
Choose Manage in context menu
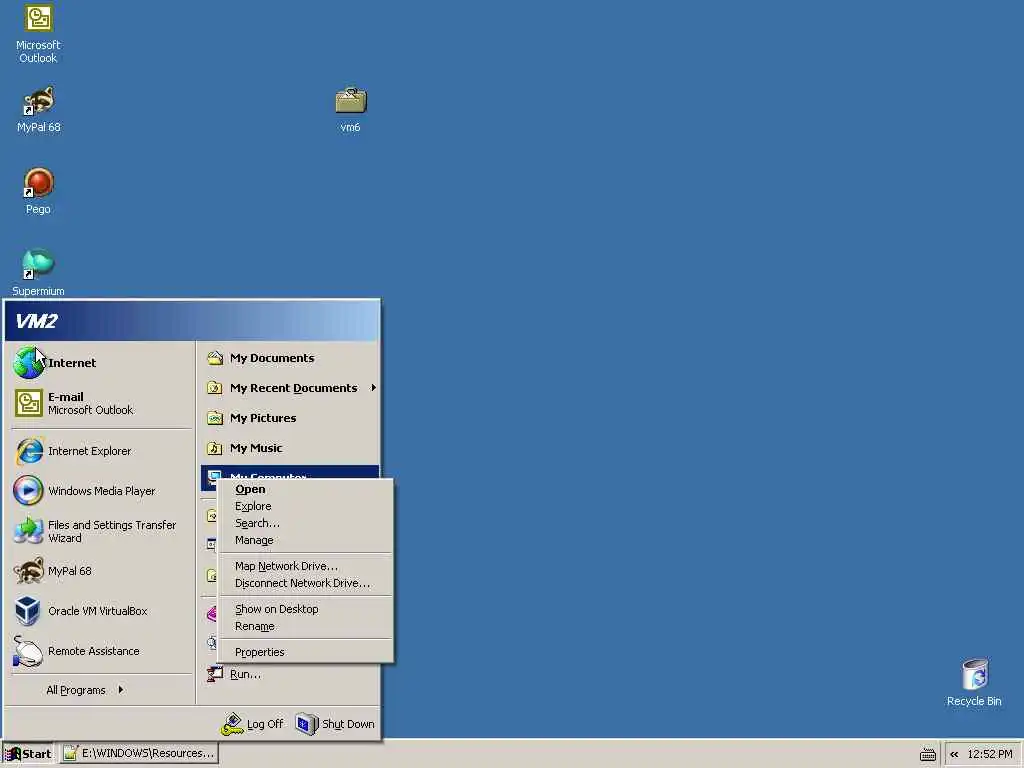coord(306,540)
